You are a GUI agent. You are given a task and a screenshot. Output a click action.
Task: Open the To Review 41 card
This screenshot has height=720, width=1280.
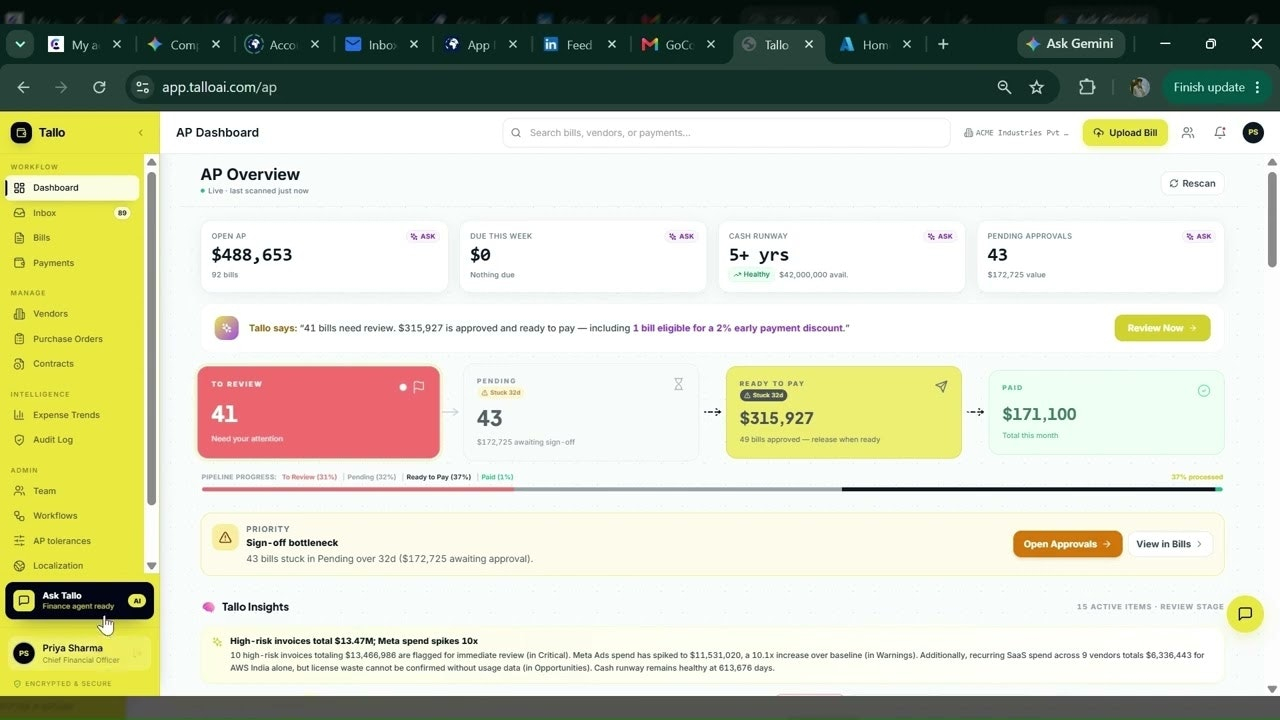point(319,413)
